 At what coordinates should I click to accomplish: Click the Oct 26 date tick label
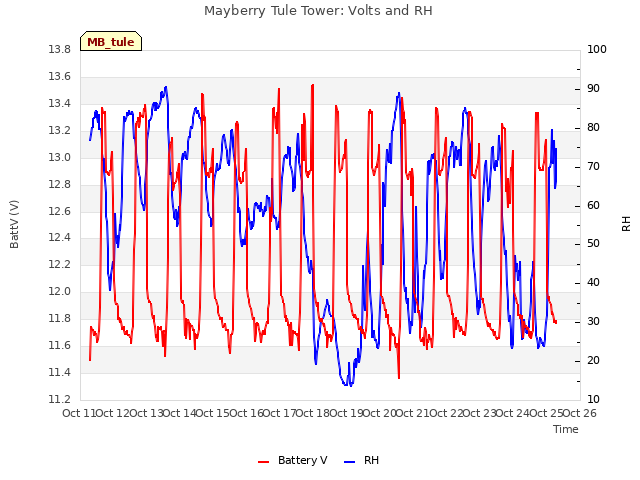(x=580, y=413)
